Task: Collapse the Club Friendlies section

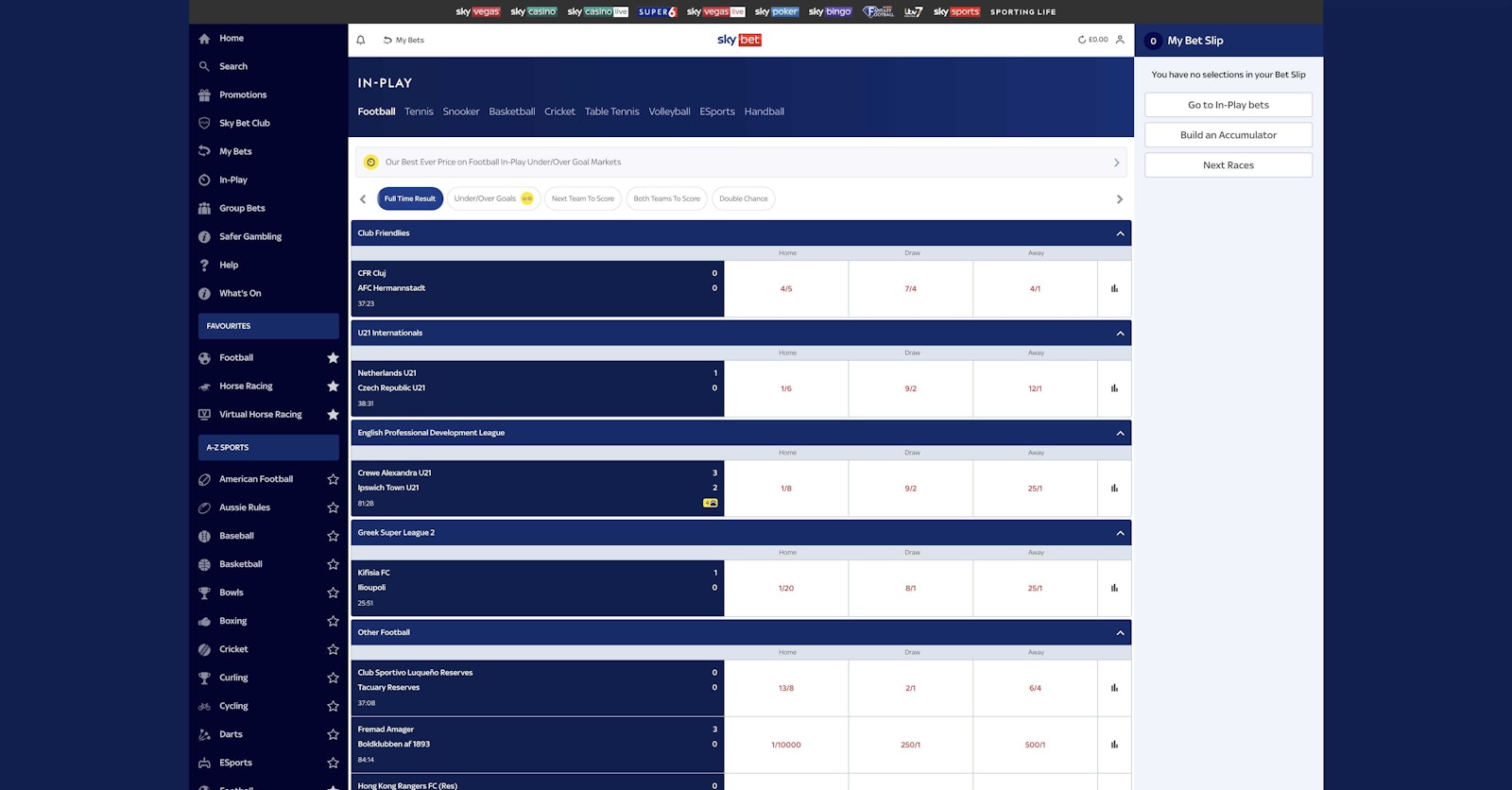Action: point(1120,233)
